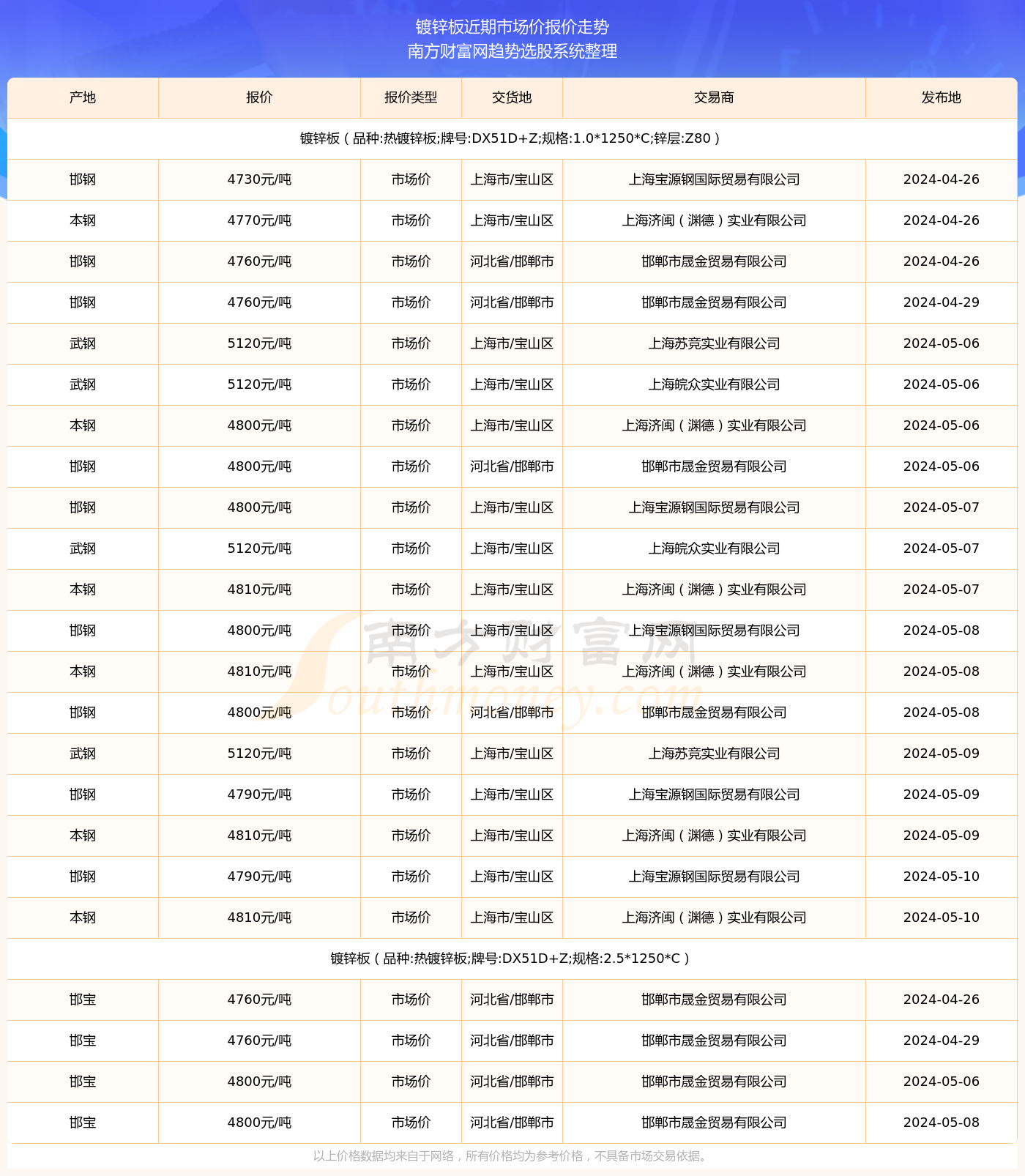Select the 发布地 column header
Viewport: 1025px width, 1176px height.
pos(942,97)
